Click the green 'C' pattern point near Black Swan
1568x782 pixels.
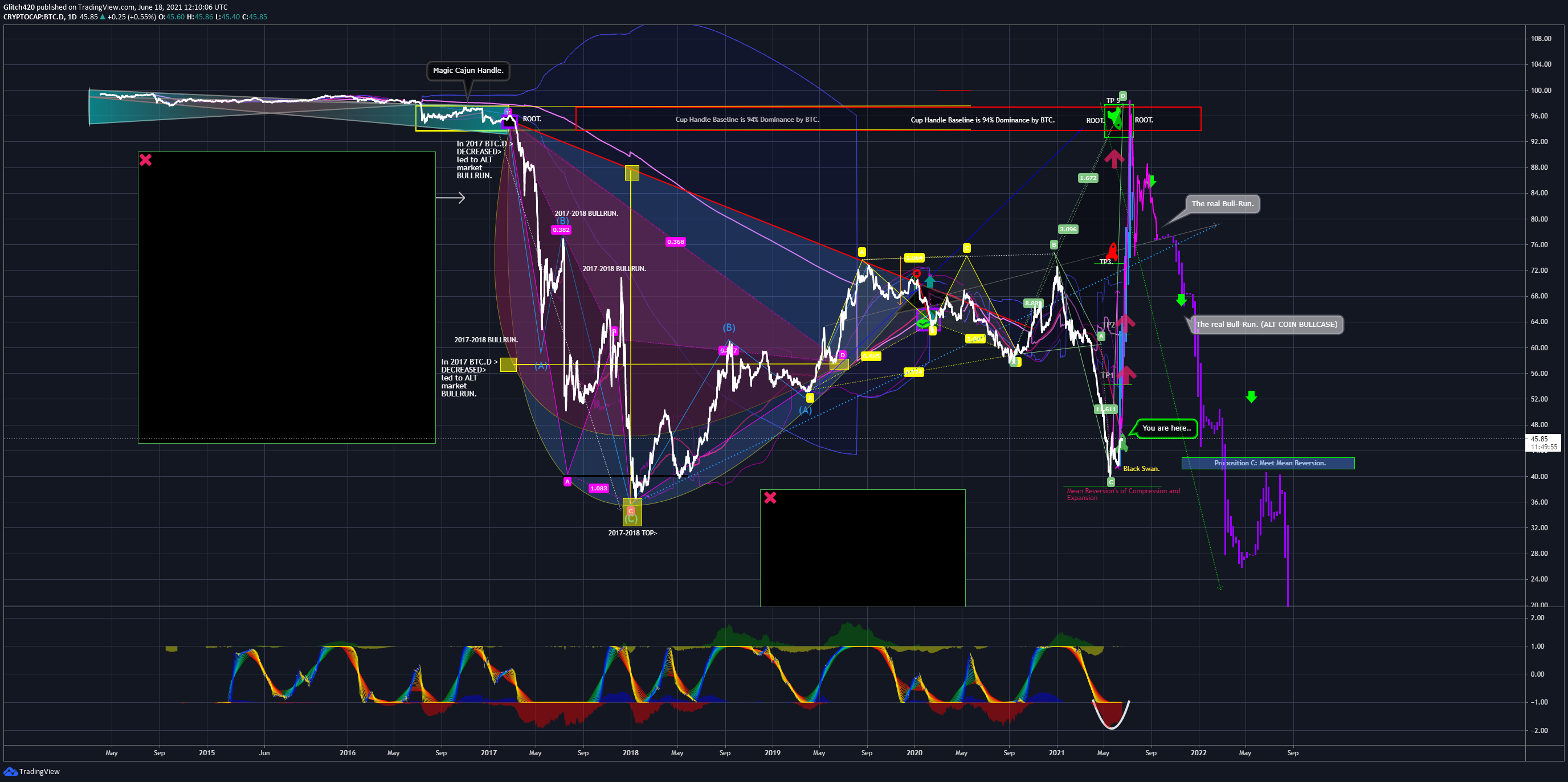coord(1111,482)
